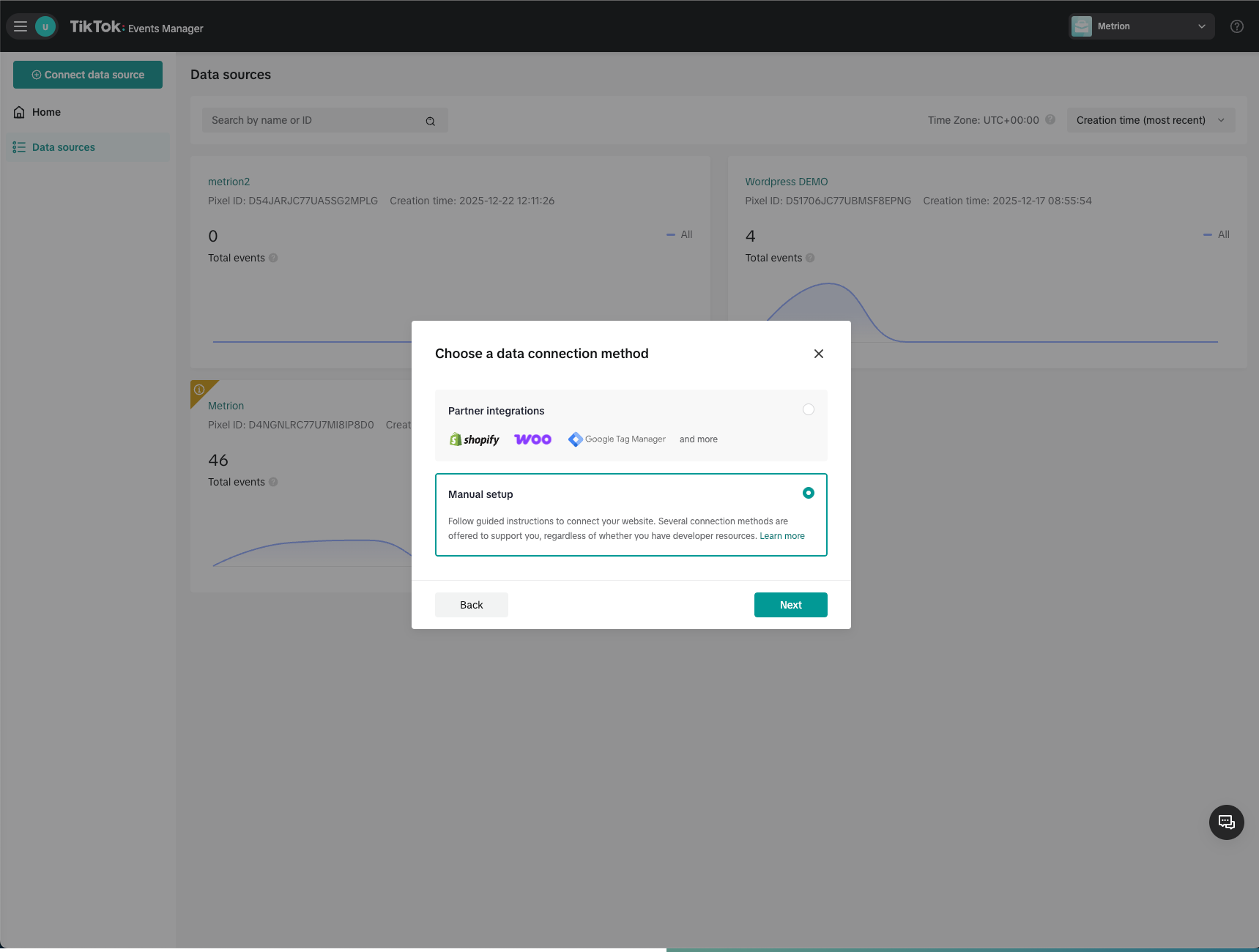Click the WooCommerce logo
The image size is (1259, 952).
(x=532, y=439)
